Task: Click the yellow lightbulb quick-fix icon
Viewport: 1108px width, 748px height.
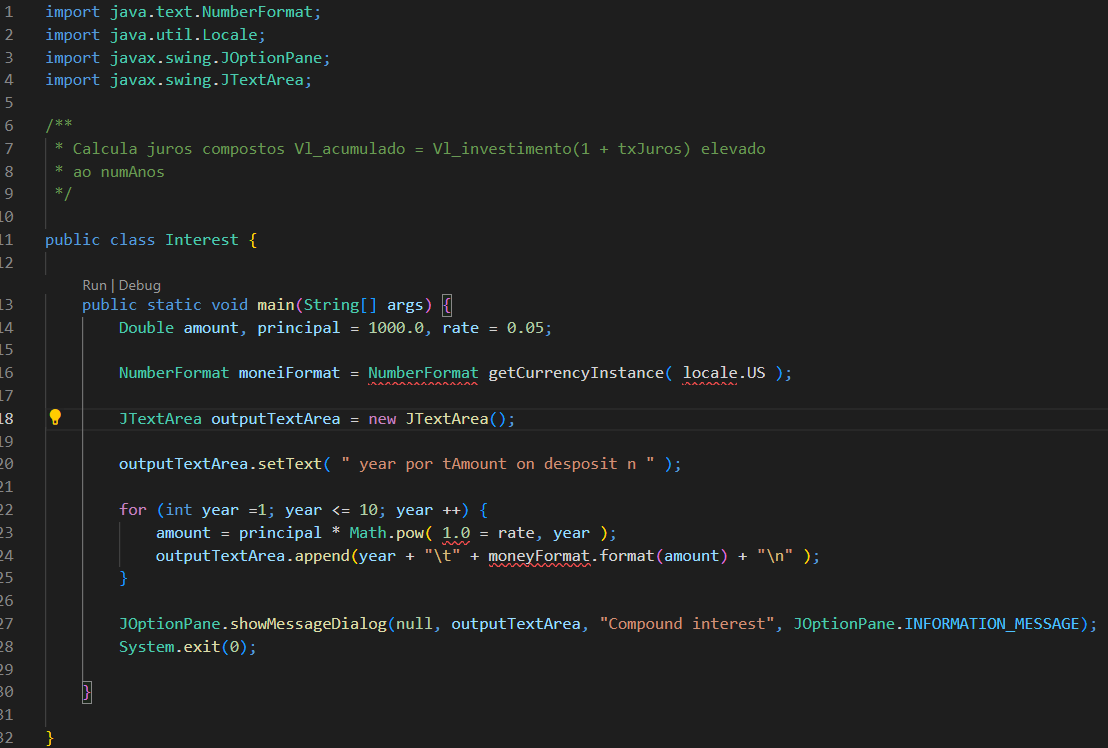Action: click(x=55, y=417)
